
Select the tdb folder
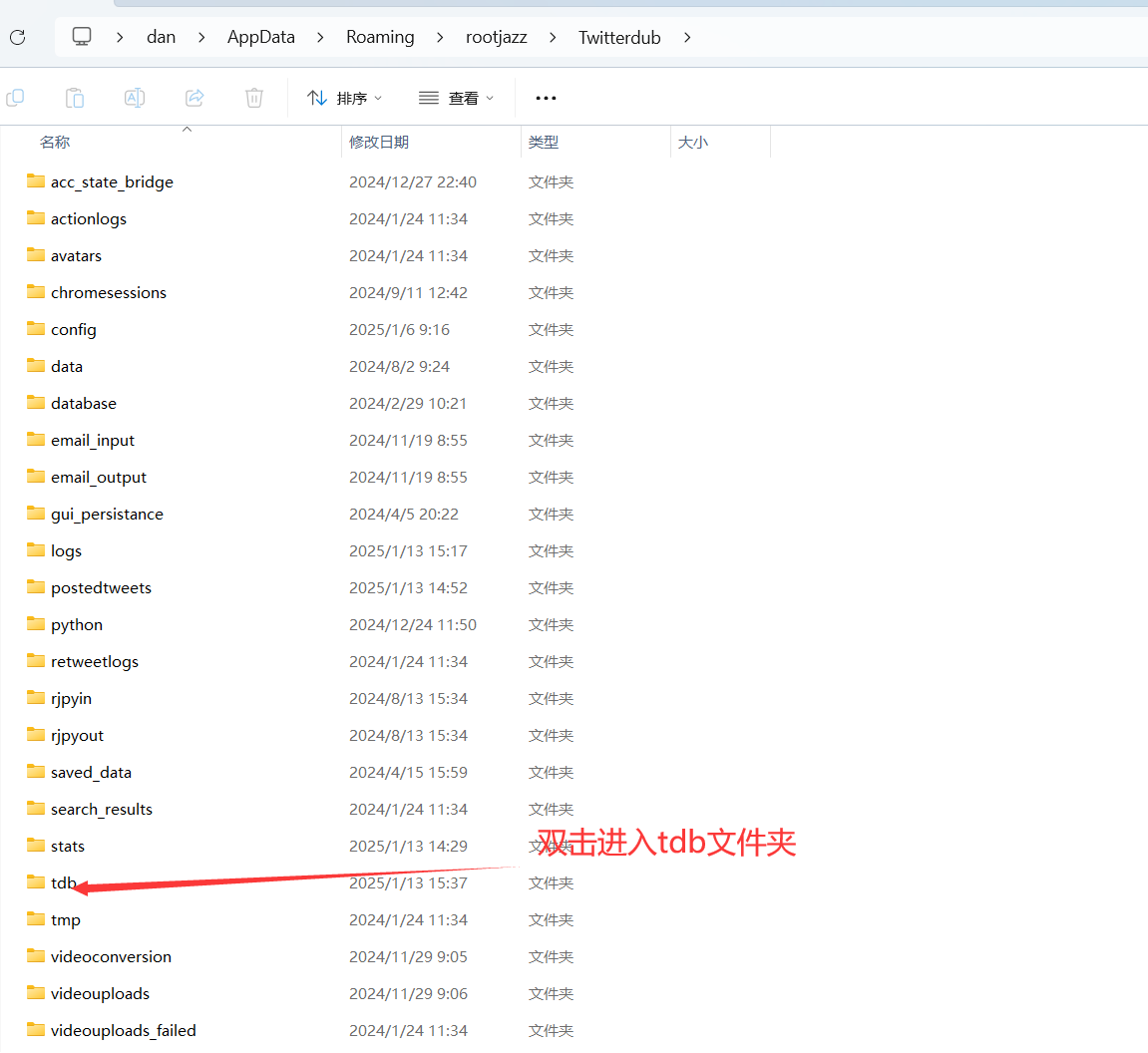click(x=63, y=883)
